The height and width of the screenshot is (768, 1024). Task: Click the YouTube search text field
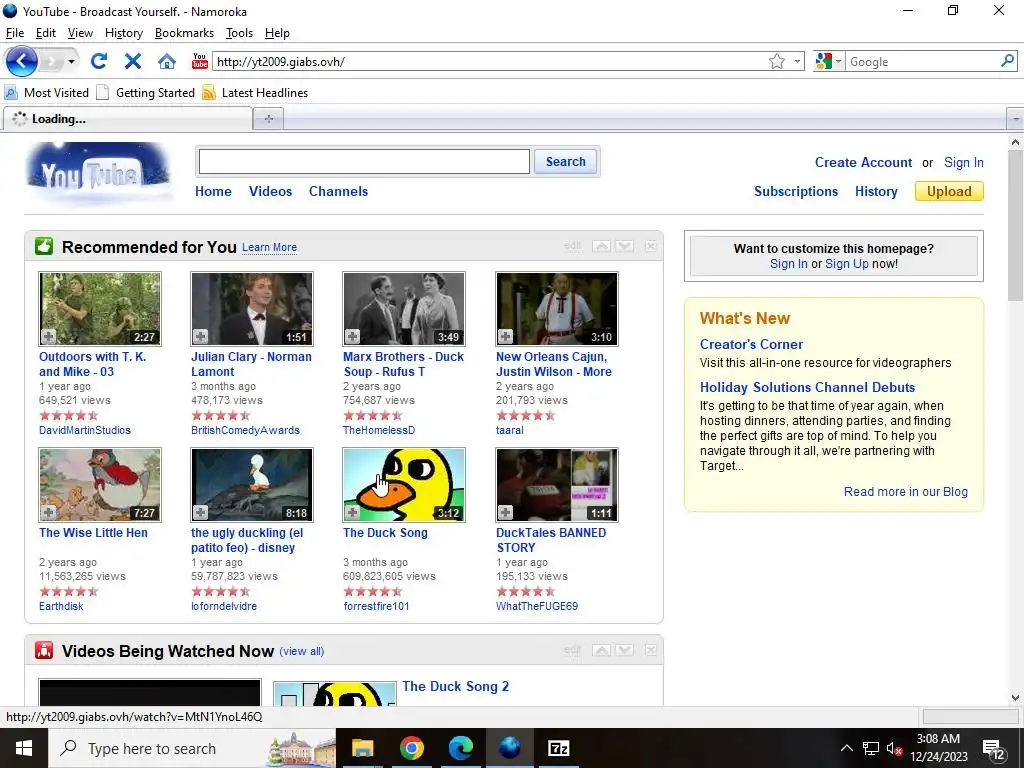pos(364,161)
